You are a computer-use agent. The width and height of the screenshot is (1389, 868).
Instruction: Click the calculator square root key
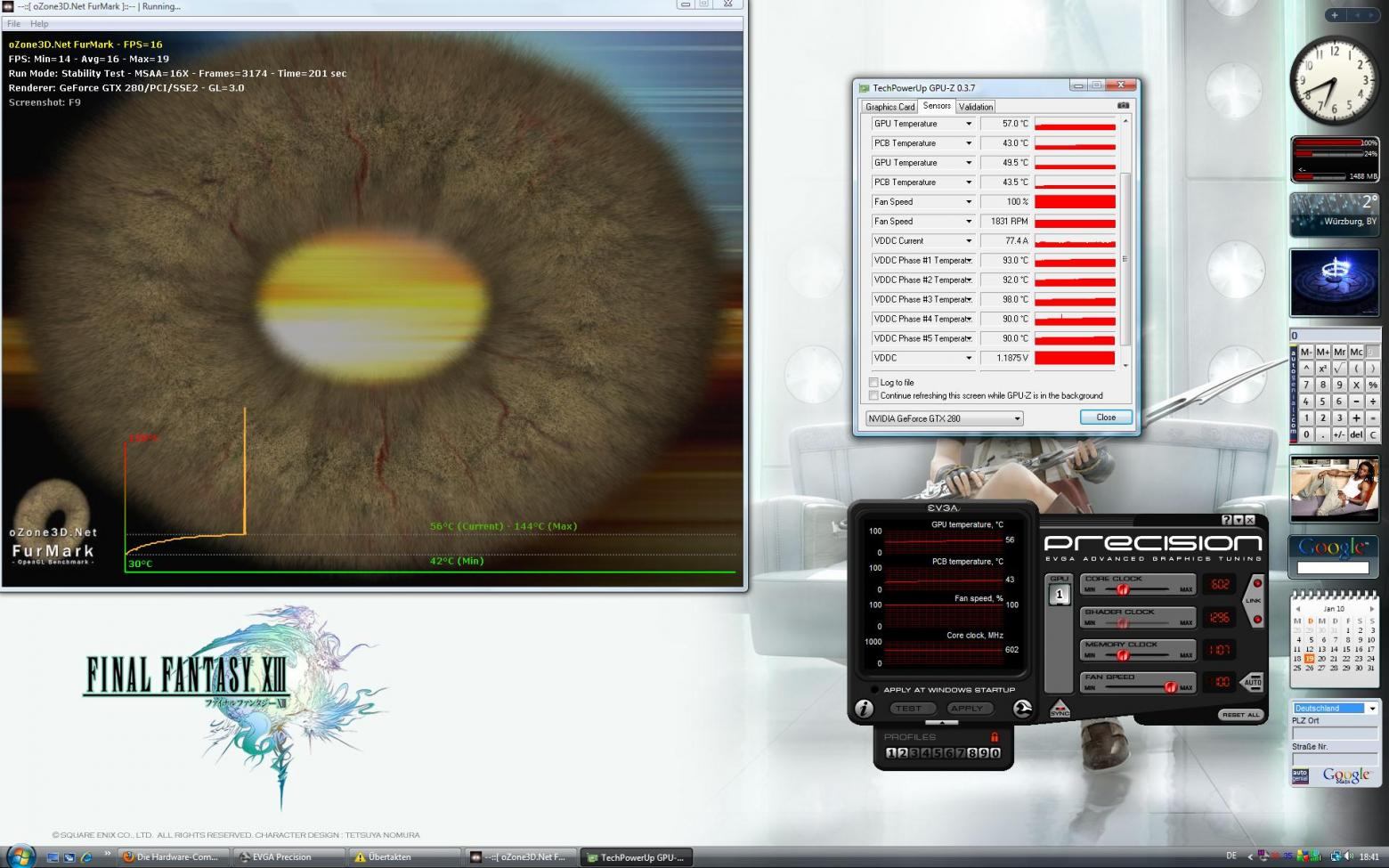coord(1340,369)
